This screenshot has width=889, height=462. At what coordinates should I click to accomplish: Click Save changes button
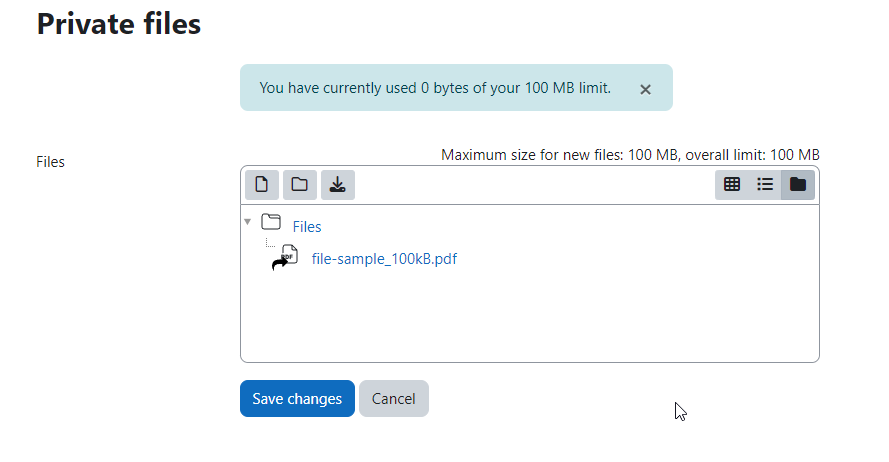coord(297,399)
